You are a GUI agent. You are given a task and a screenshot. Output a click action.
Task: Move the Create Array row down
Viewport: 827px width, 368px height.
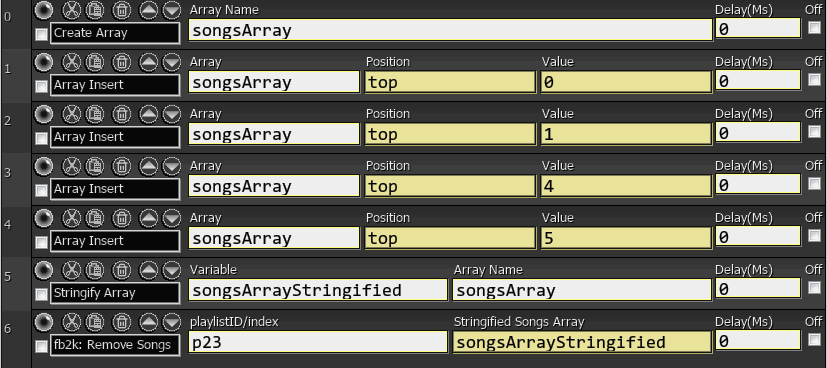171,10
